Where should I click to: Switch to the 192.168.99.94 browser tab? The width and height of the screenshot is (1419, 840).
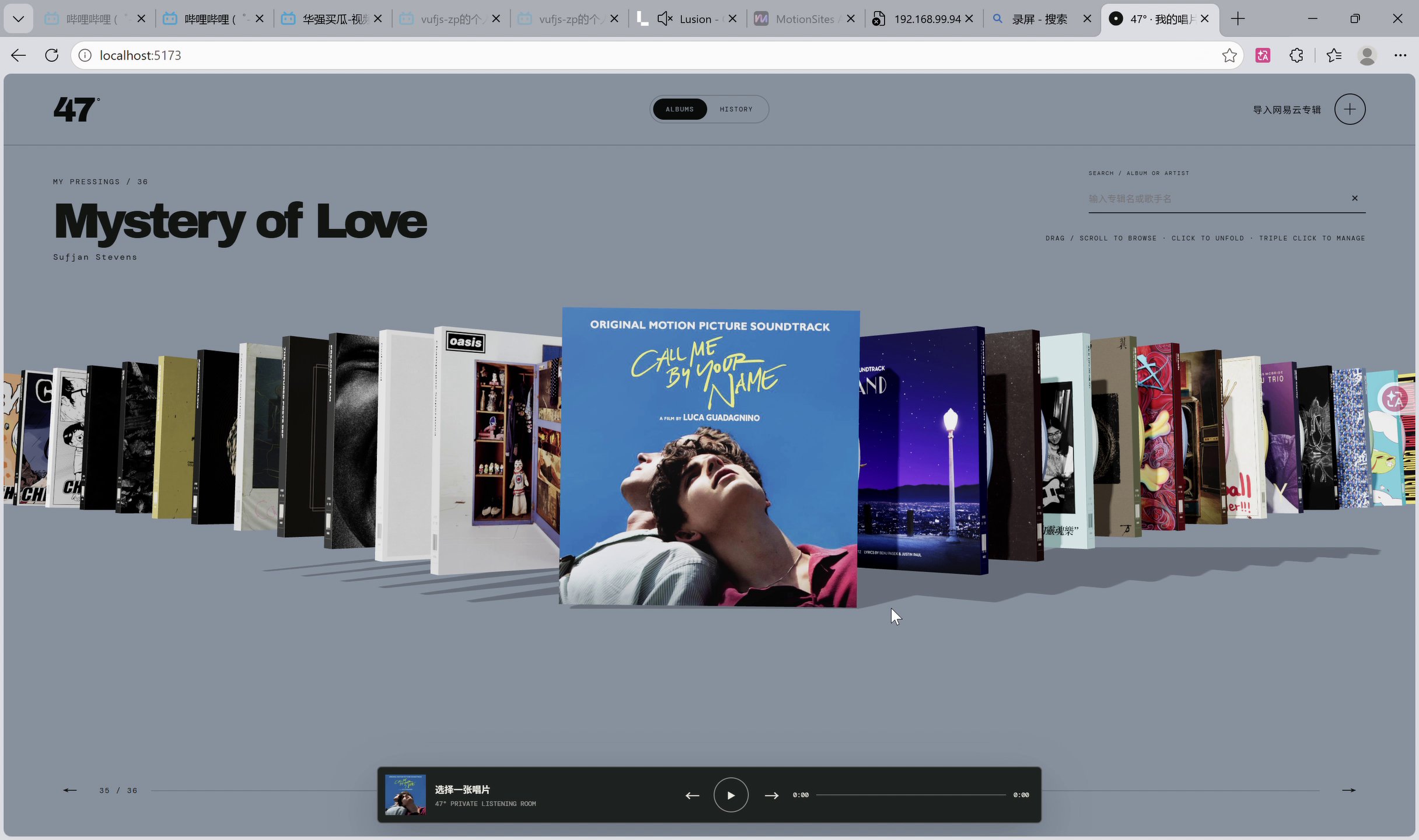click(923, 19)
